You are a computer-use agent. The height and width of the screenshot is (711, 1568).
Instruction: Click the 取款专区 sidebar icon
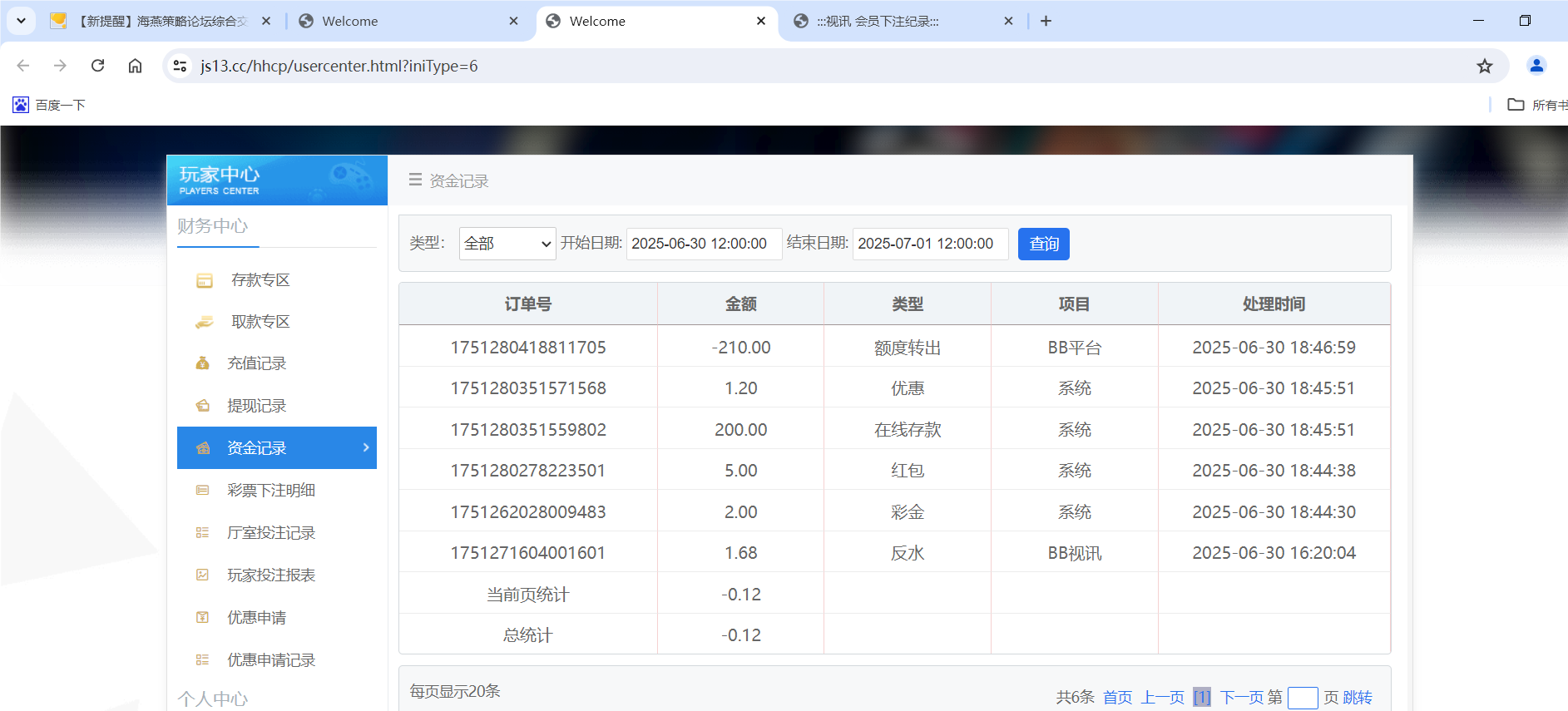click(x=204, y=322)
